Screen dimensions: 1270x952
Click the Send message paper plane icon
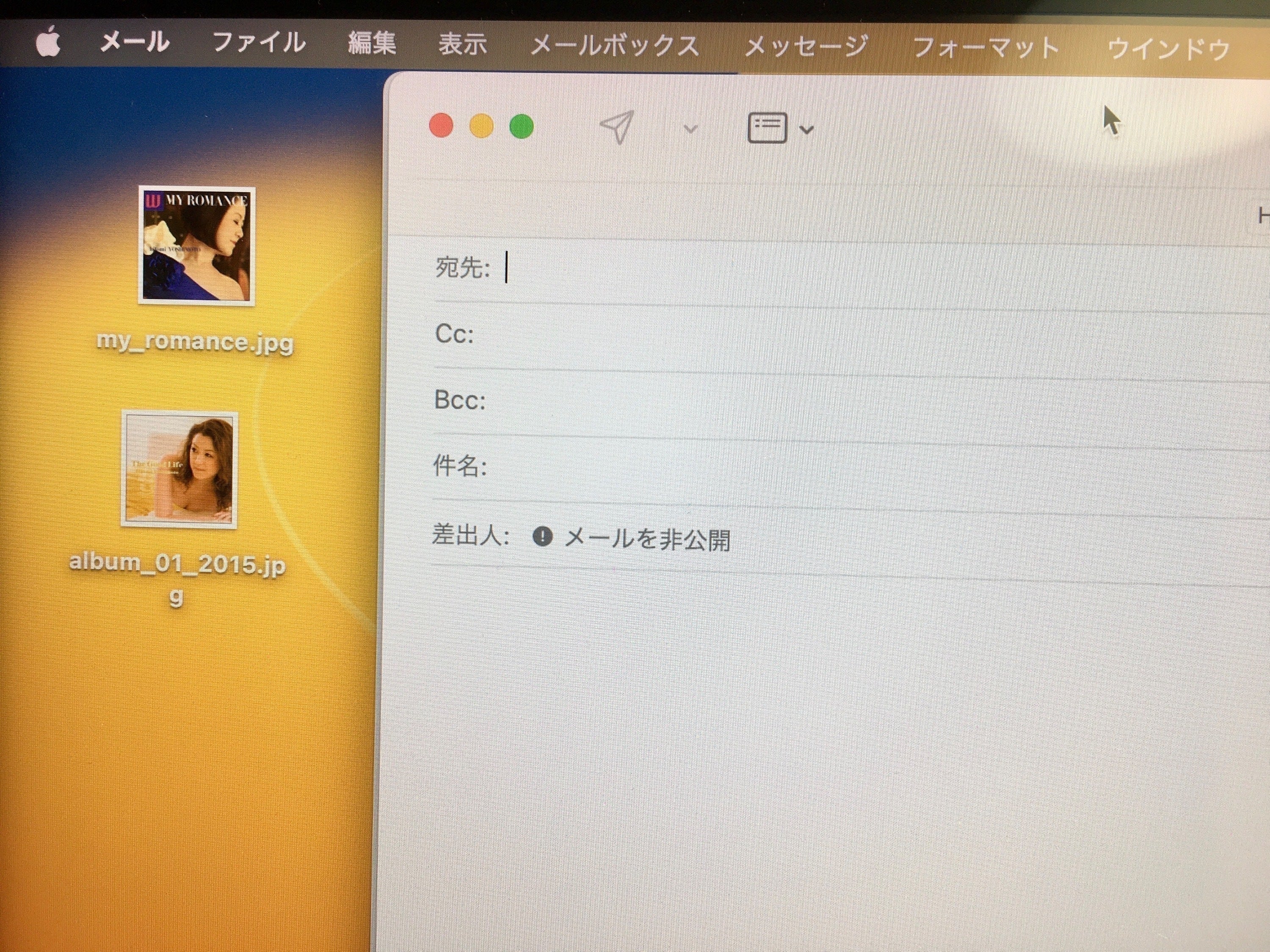point(617,127)
